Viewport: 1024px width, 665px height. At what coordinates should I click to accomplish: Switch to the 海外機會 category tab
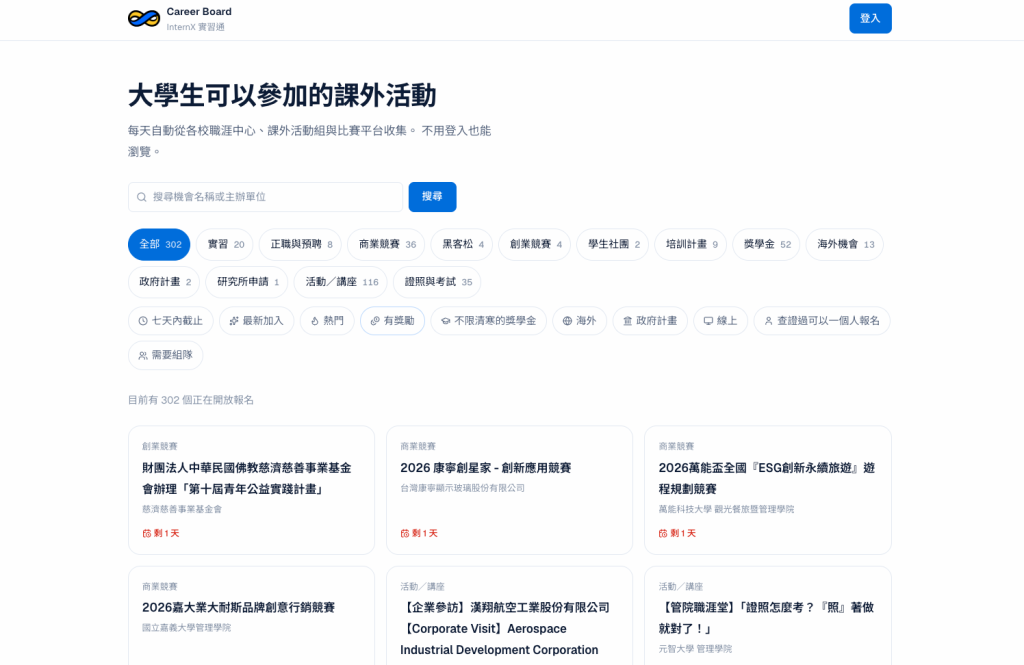point(845,244)
